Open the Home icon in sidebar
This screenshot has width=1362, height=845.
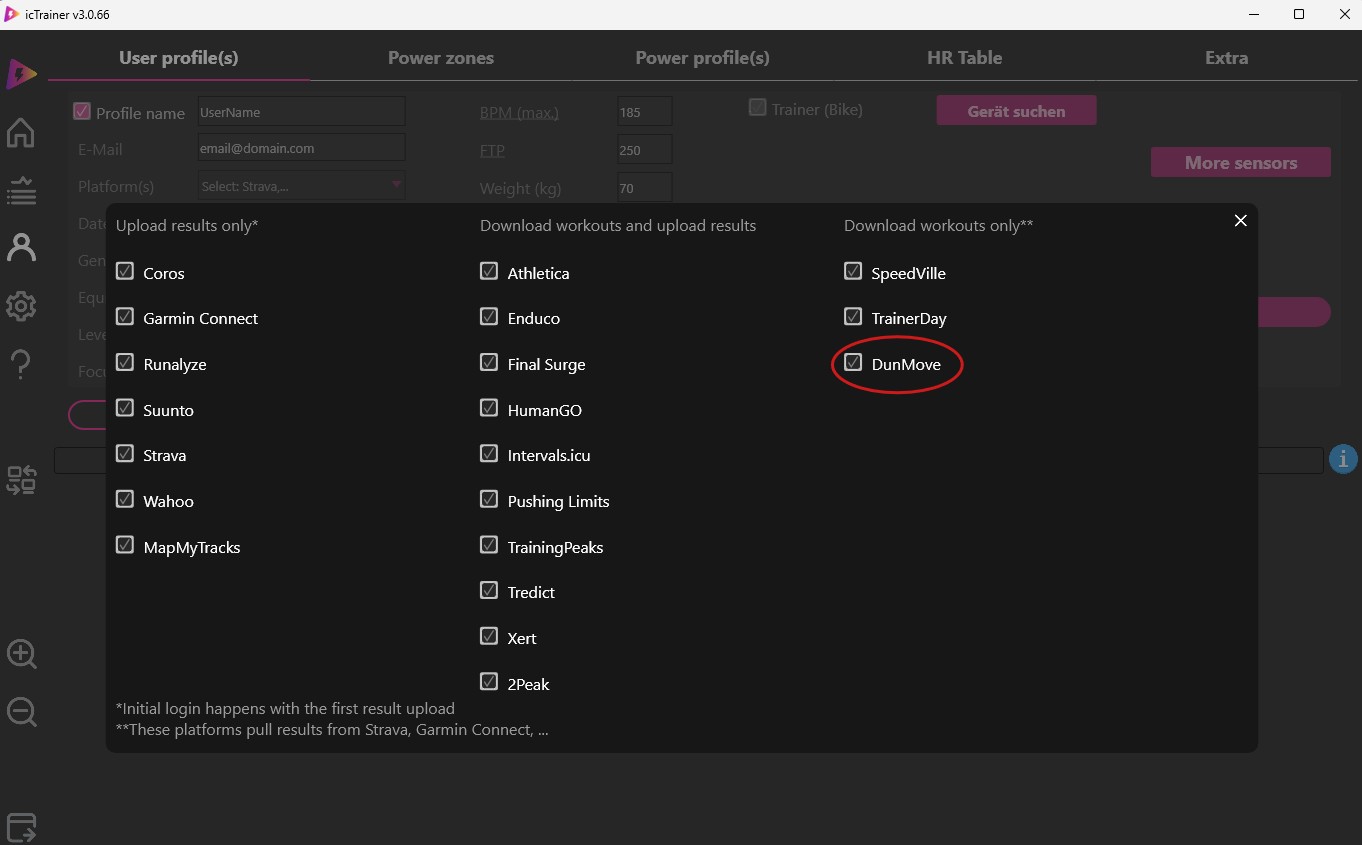pyautogui.click(x=21, y=132)
